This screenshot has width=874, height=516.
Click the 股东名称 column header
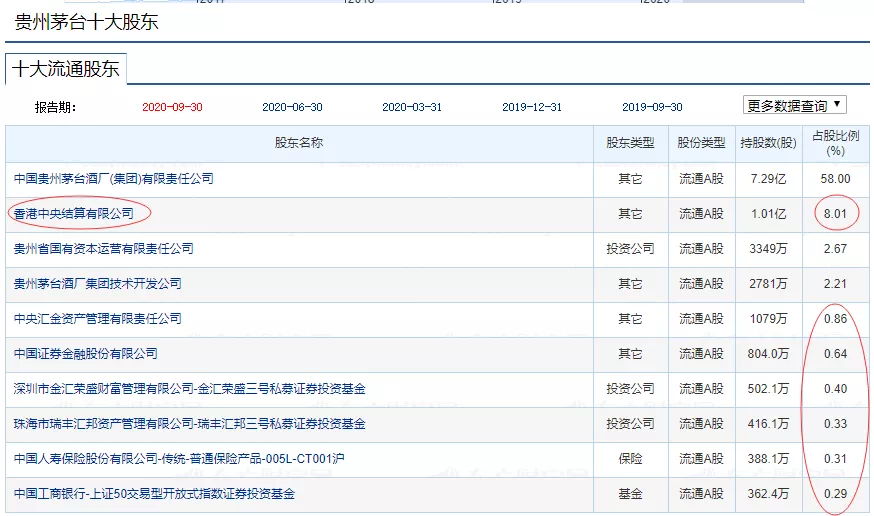point(299,143)
